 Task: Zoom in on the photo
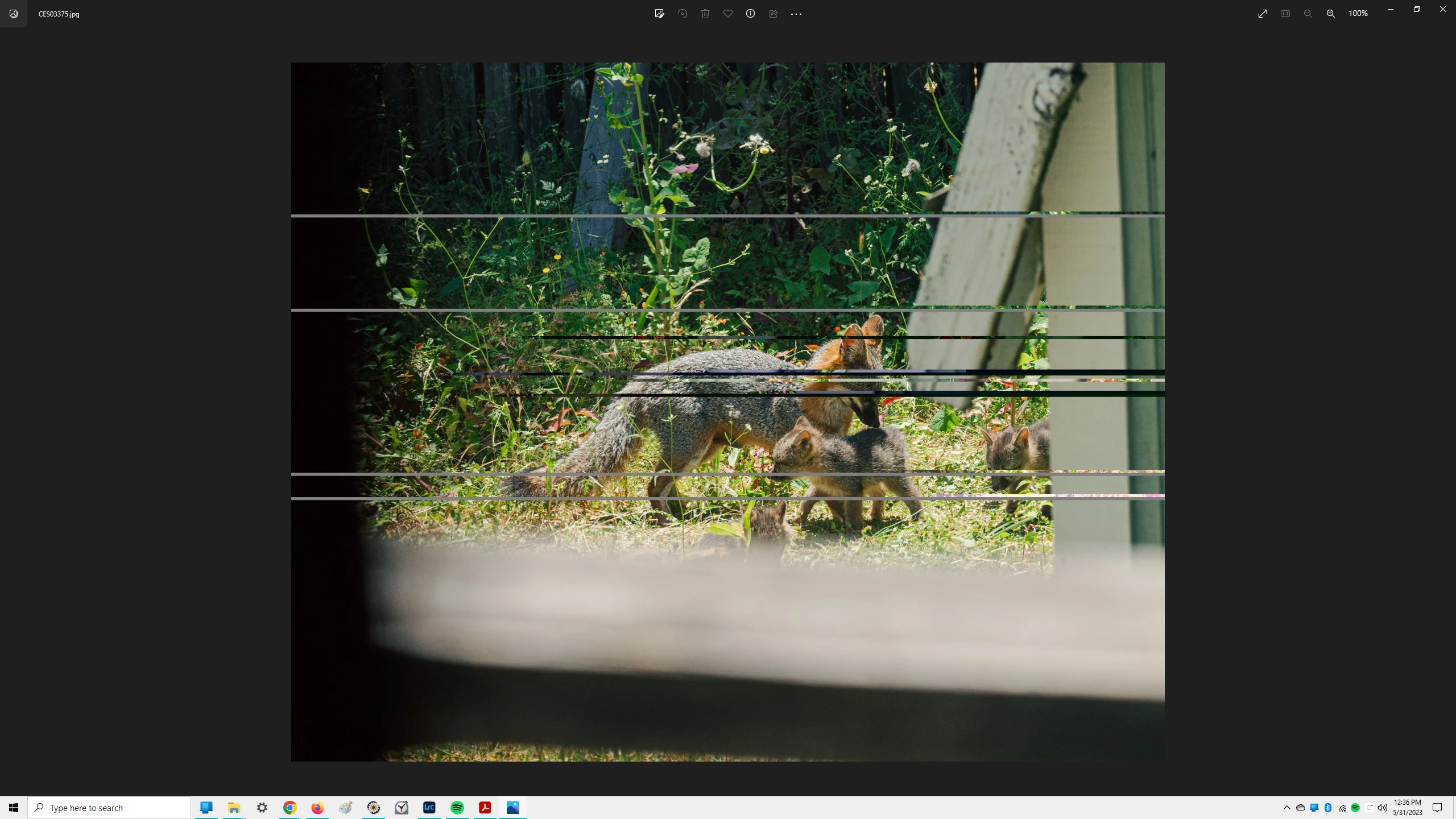1331,14
